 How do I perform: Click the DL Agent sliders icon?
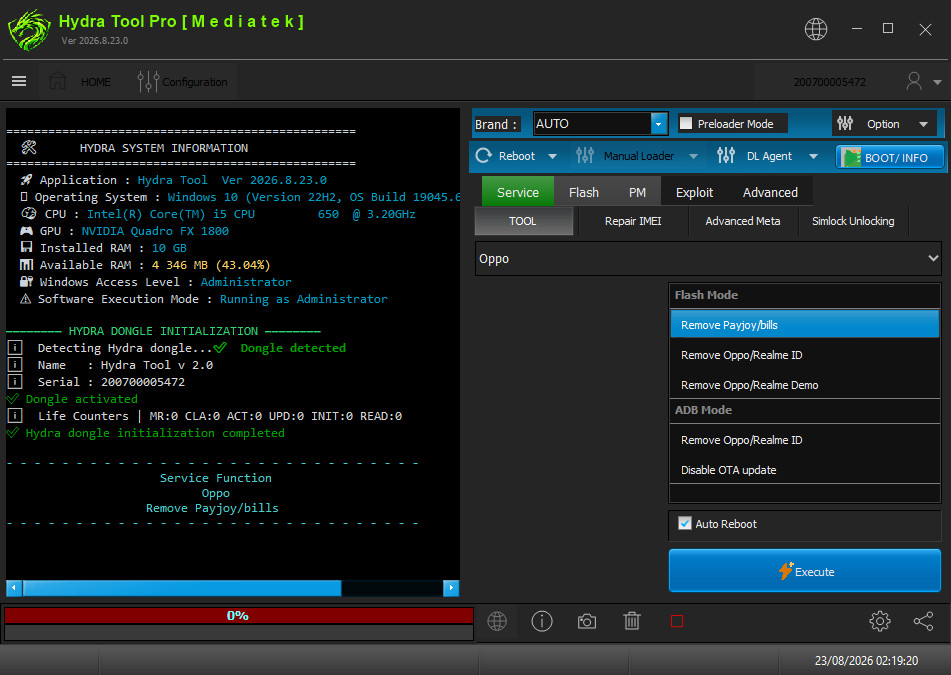click(x=726, y=156)
